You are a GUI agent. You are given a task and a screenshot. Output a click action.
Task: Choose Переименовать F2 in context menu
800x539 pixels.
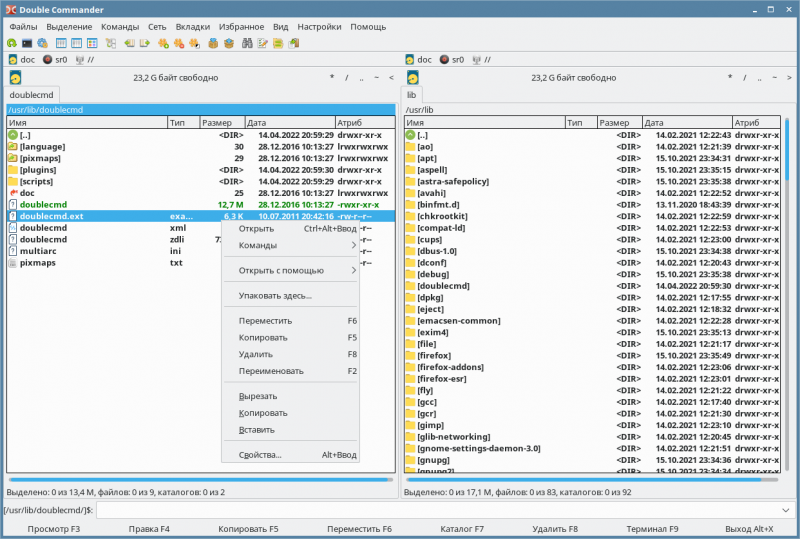[x=290, y=371]
